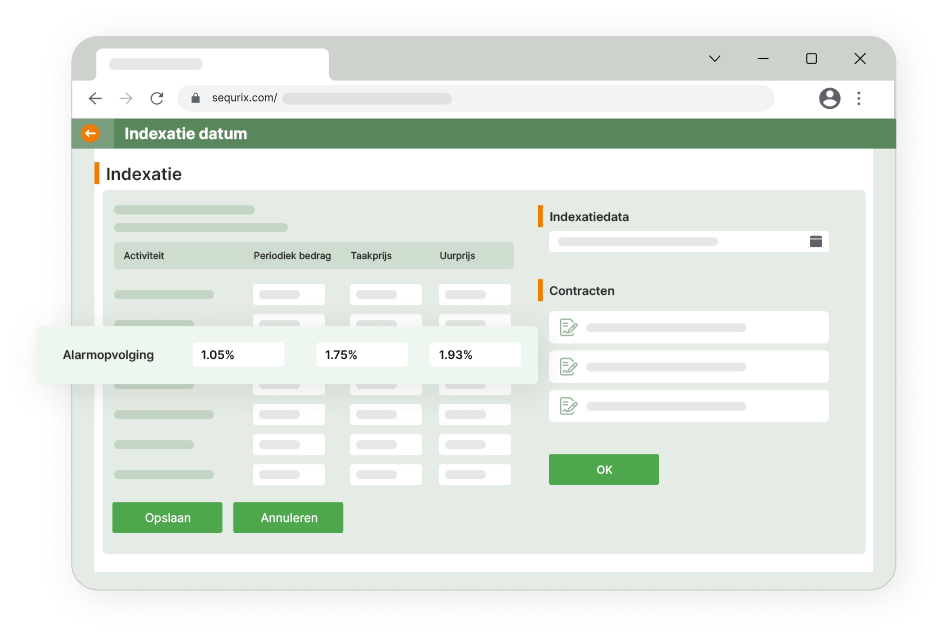Image resolution: width=943 pixels, height=637 pixels.
Task: Click the Indexatiedata date input field
Action: [x=680, y=241]
